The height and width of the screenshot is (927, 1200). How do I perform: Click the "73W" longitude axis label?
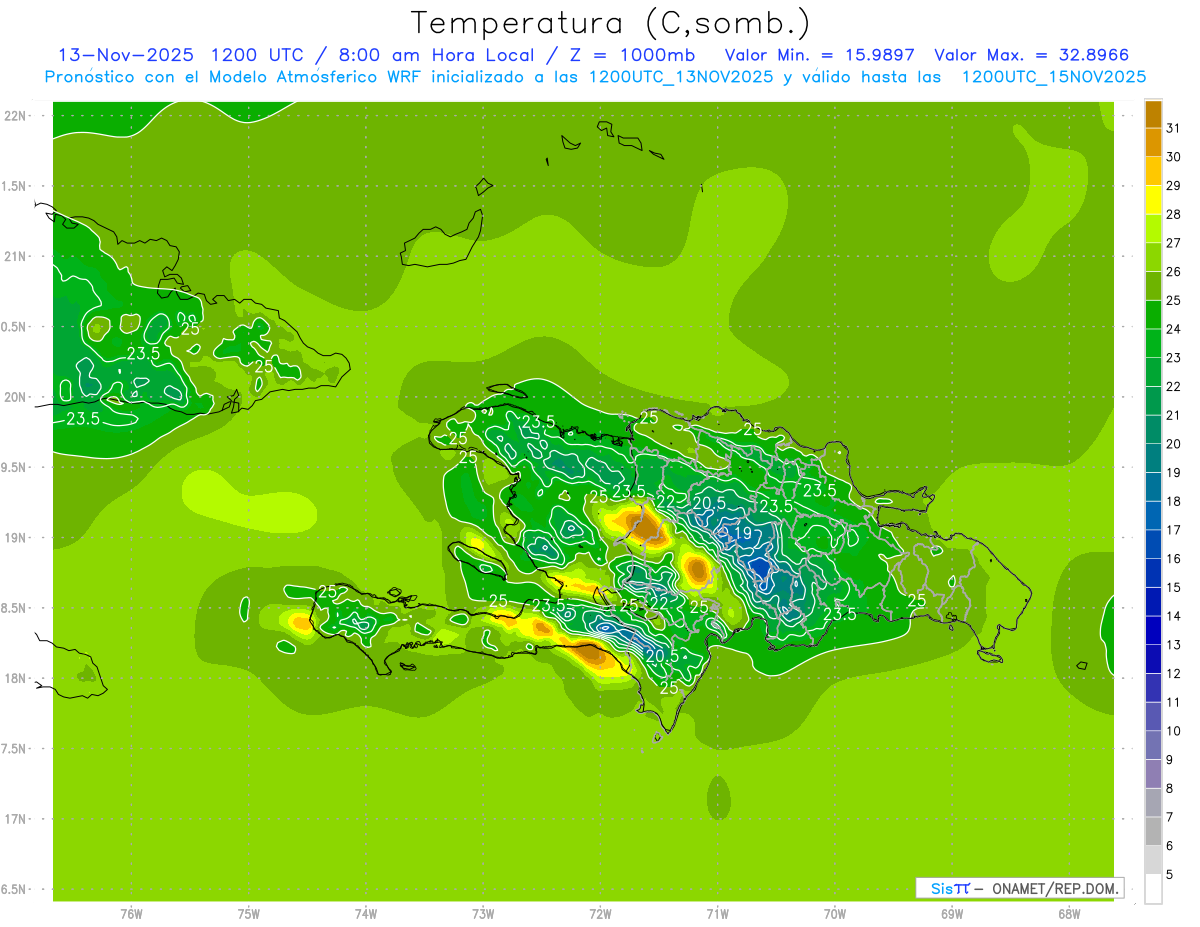(483, 914)
